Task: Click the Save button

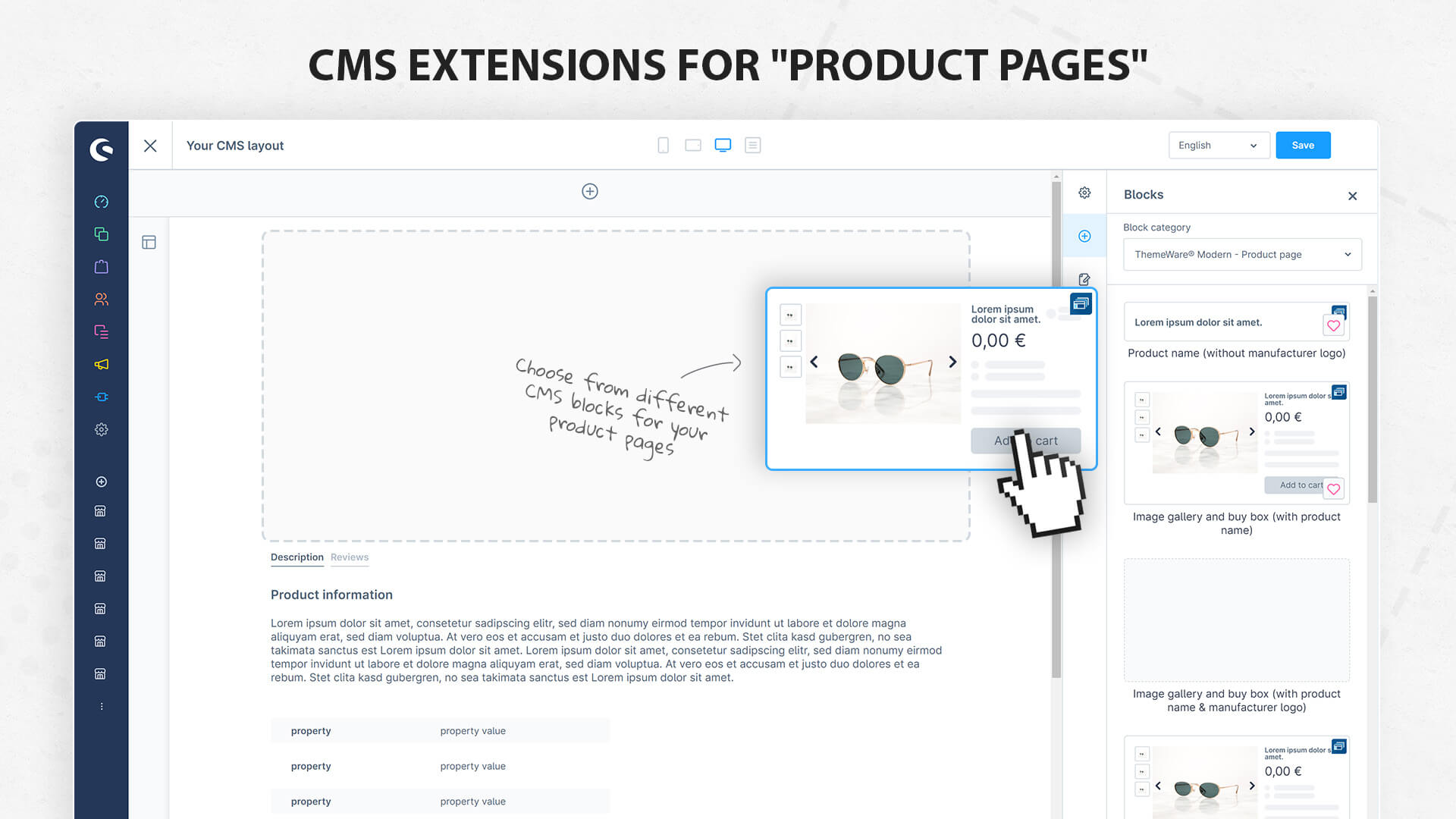Action: (1303, 145)
